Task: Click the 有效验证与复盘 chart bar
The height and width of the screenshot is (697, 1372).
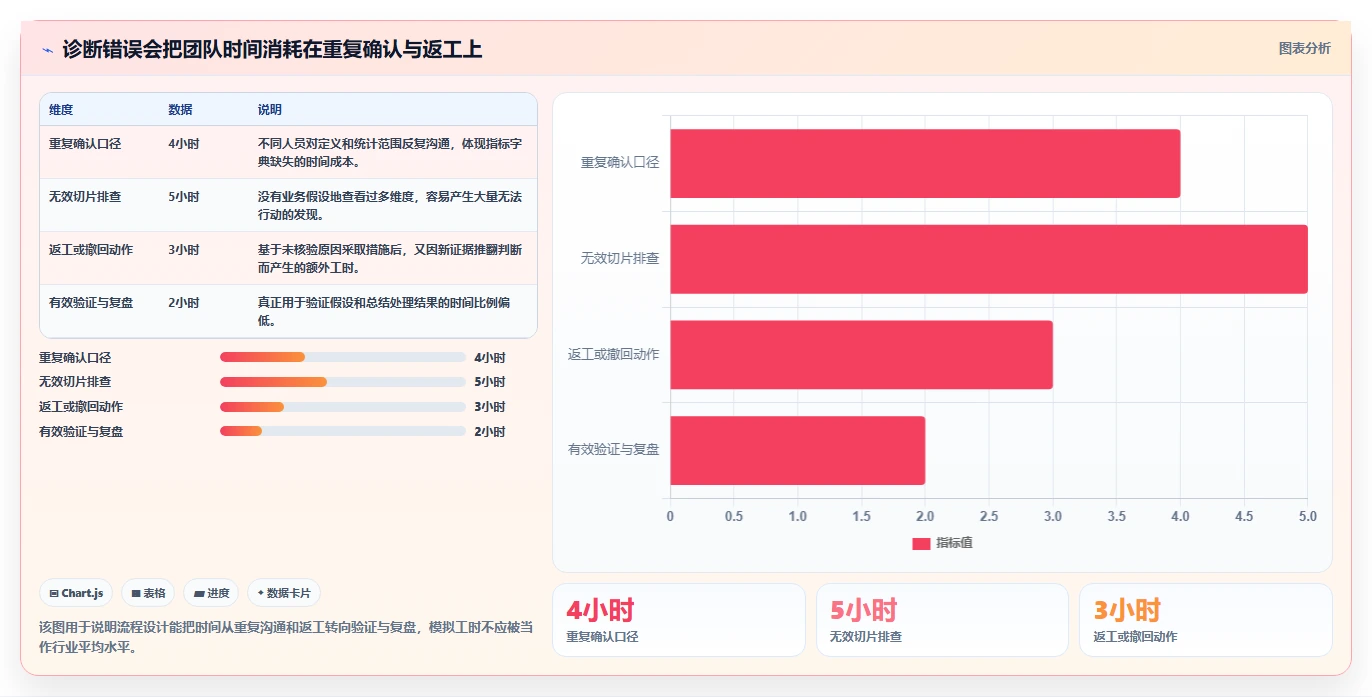Action: 797,450
